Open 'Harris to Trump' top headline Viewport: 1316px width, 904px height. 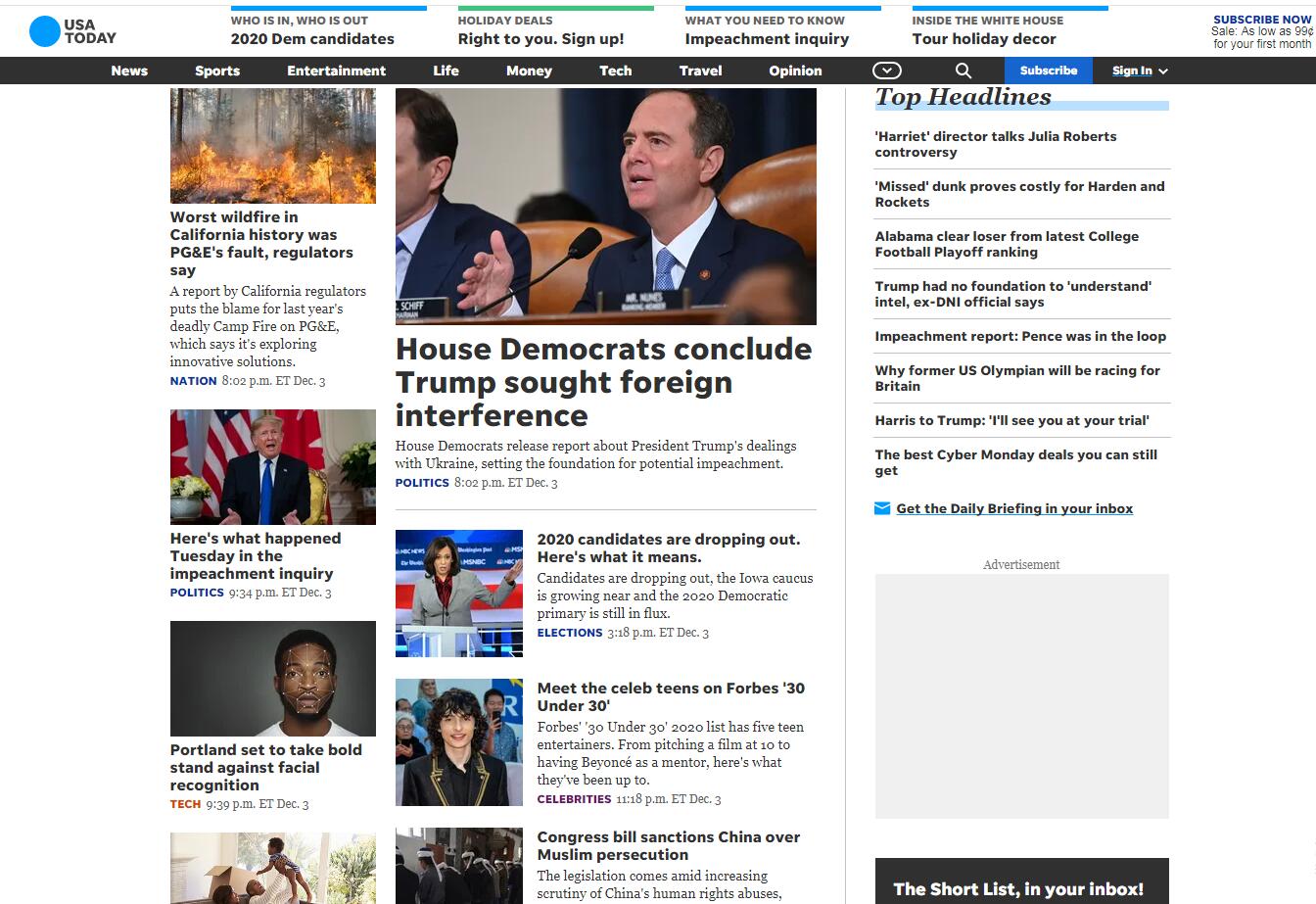click(x=1011, y=420)
